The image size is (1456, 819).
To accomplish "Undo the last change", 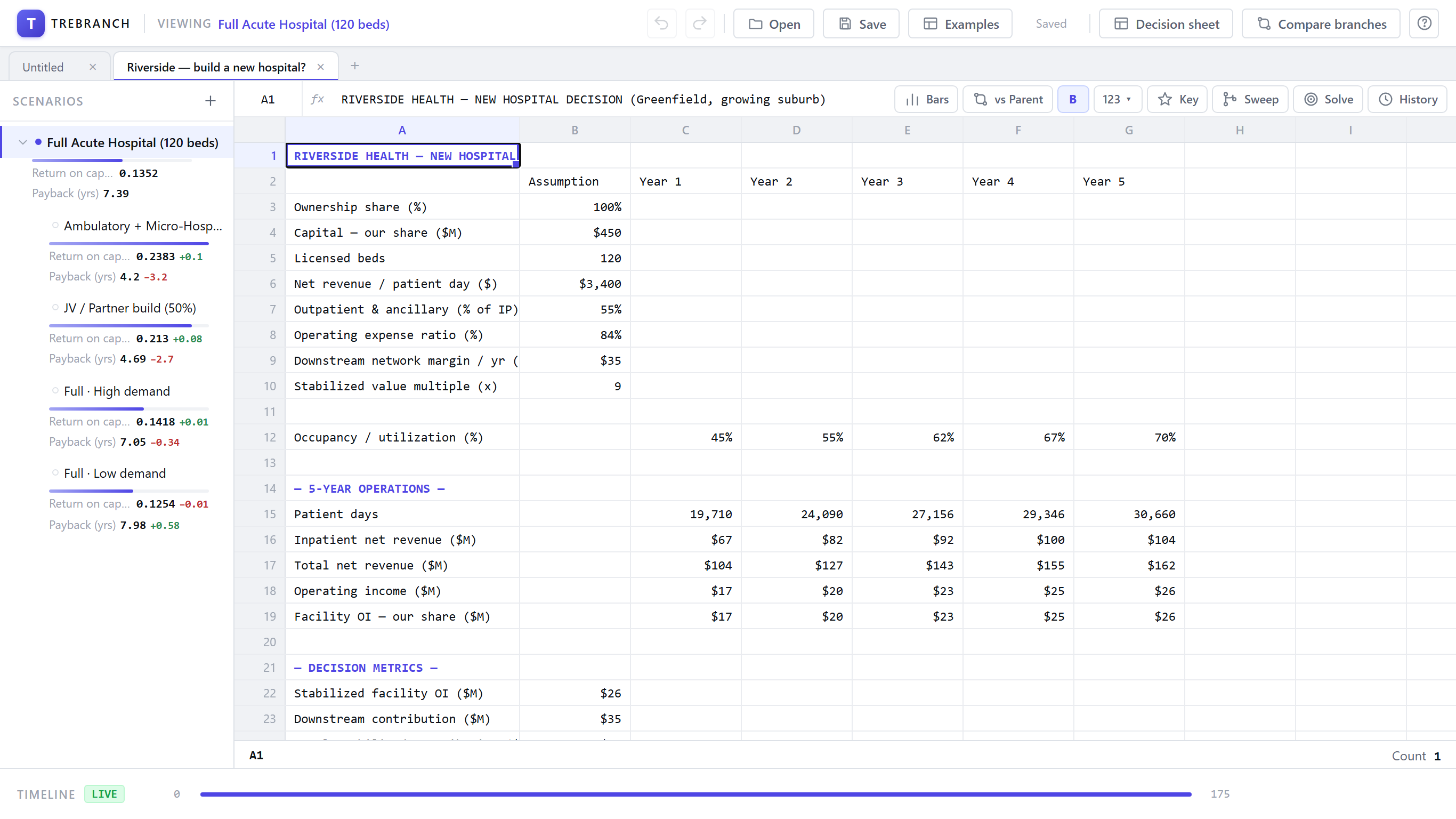I will click(x=661, y=24).
